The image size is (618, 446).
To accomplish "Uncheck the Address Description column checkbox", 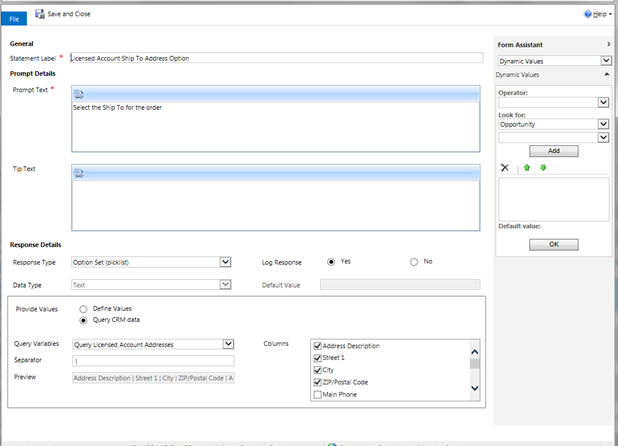I will (318, 346).
